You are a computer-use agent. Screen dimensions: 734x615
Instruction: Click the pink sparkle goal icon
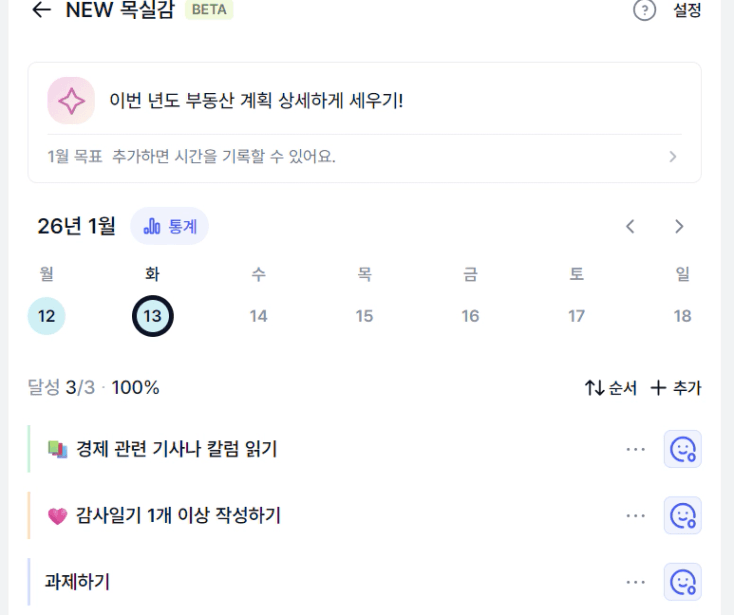click(71, 101)
